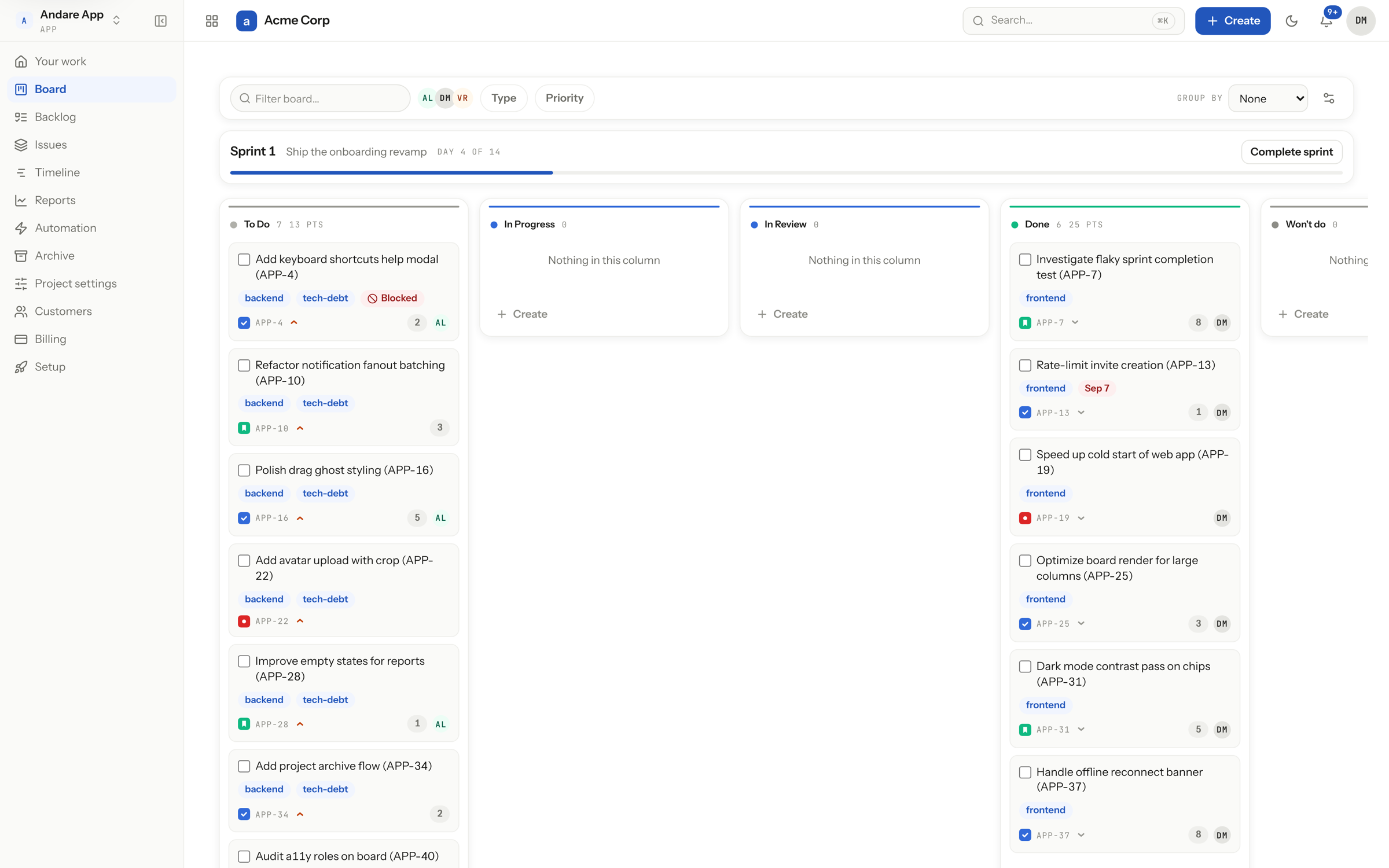Click the Sprint 1 progress bar

pos(786,172)
